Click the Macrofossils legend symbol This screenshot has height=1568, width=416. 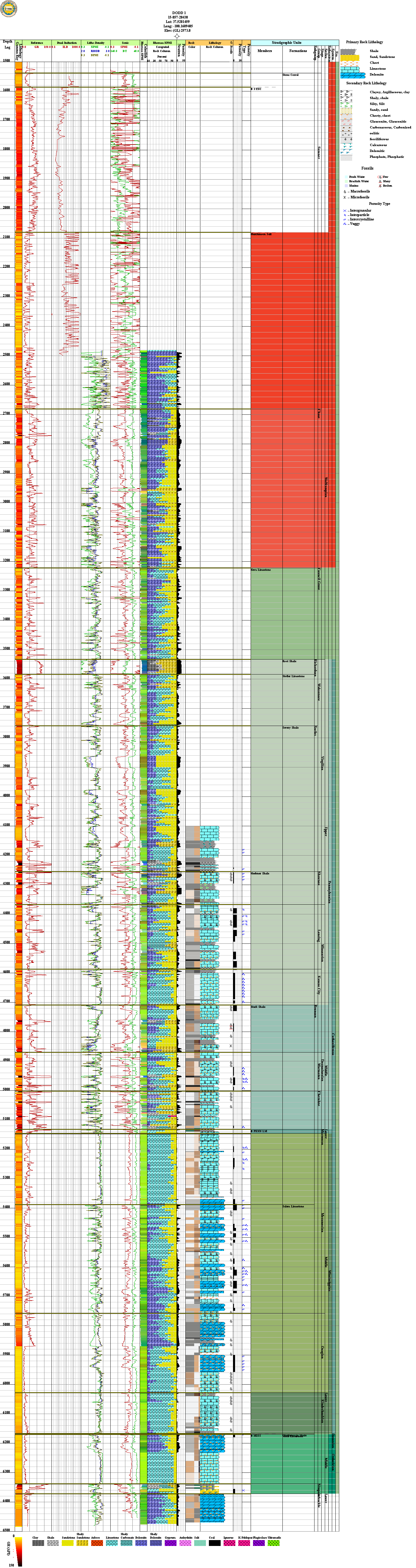coord(345,192)
